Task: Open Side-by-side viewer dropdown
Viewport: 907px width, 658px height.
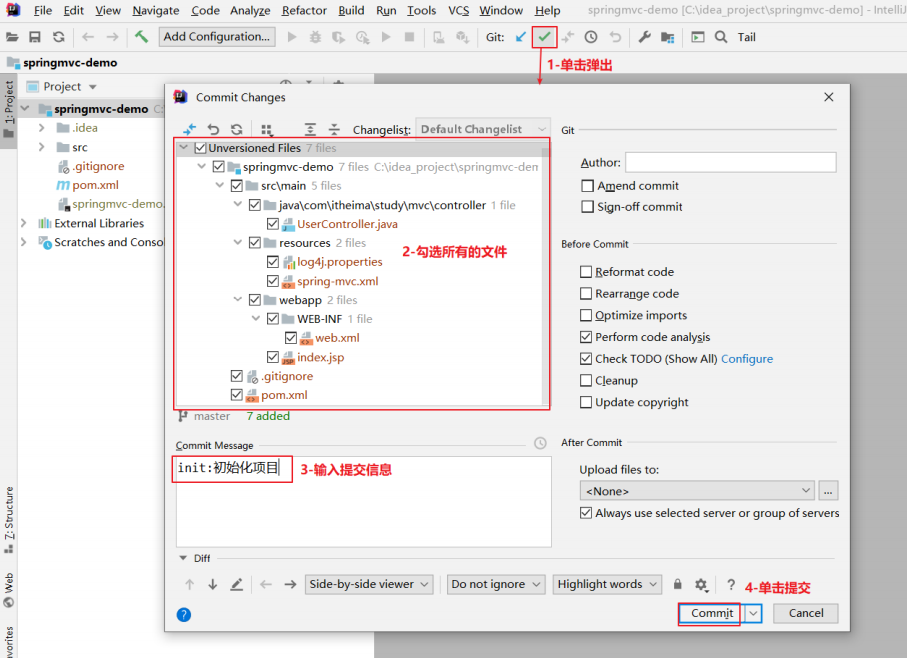Action: pos(368,585)
